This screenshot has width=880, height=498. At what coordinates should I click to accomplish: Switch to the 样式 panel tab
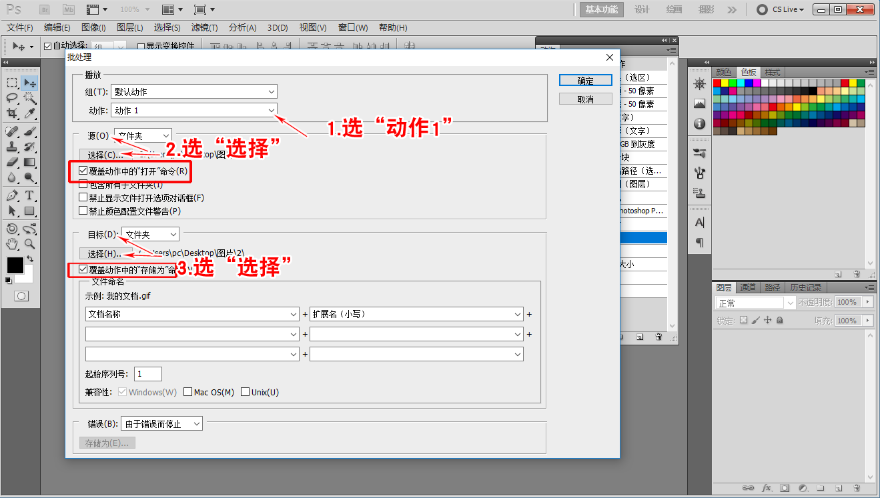(773, 72)
